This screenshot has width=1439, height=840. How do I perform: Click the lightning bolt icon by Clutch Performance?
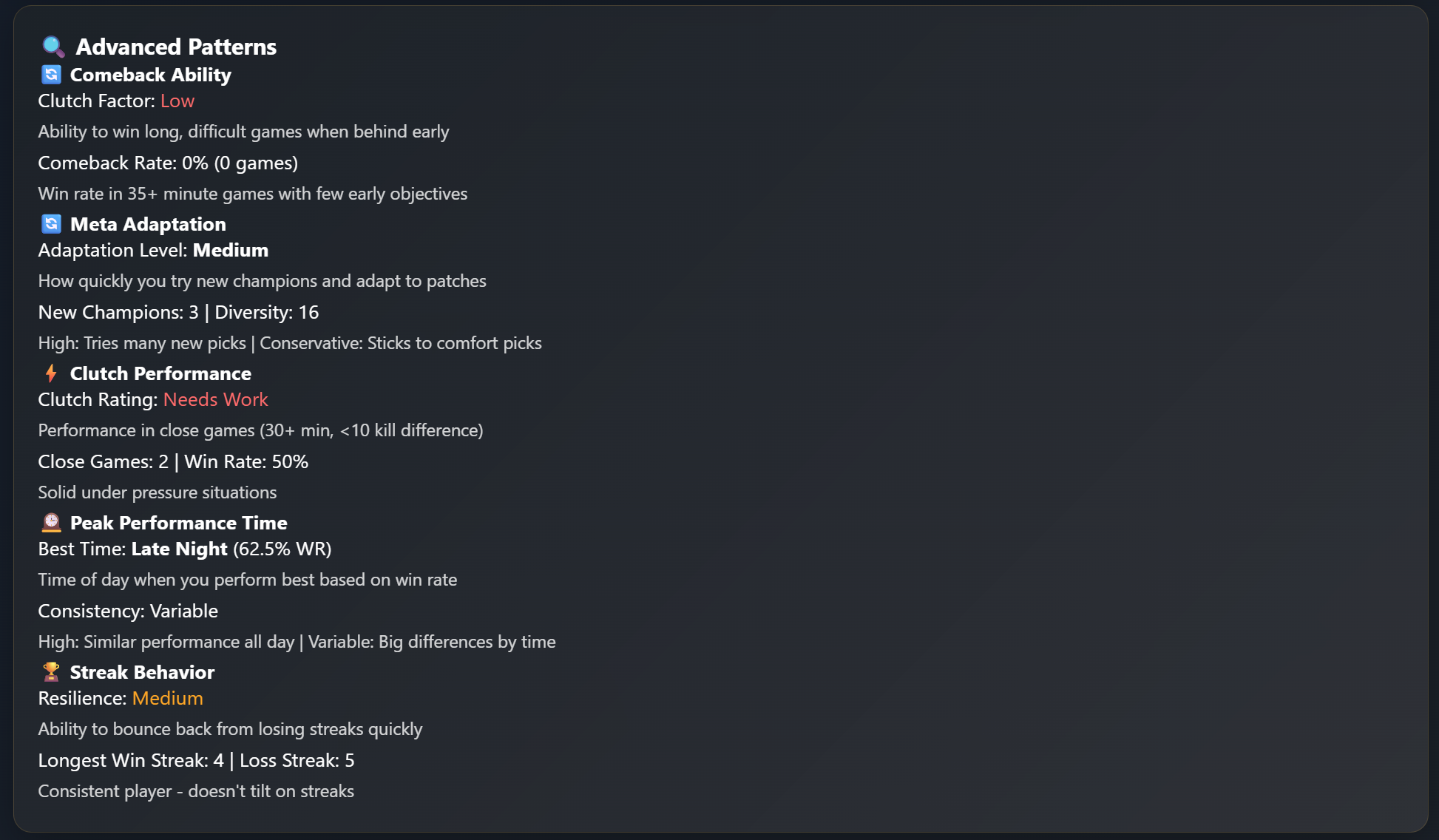click(51, 373)
